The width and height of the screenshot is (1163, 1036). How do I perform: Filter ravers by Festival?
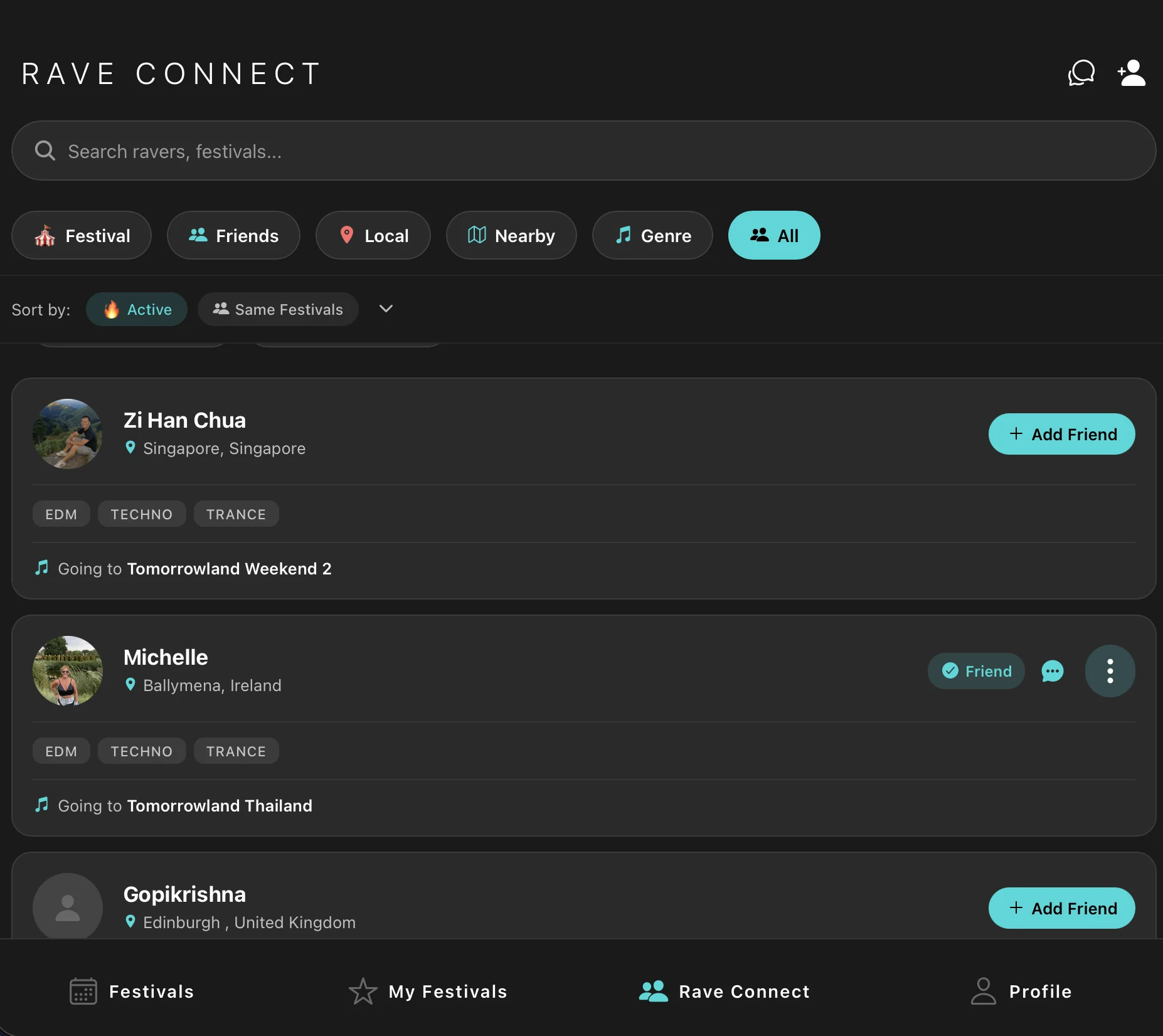click(82, 235)
